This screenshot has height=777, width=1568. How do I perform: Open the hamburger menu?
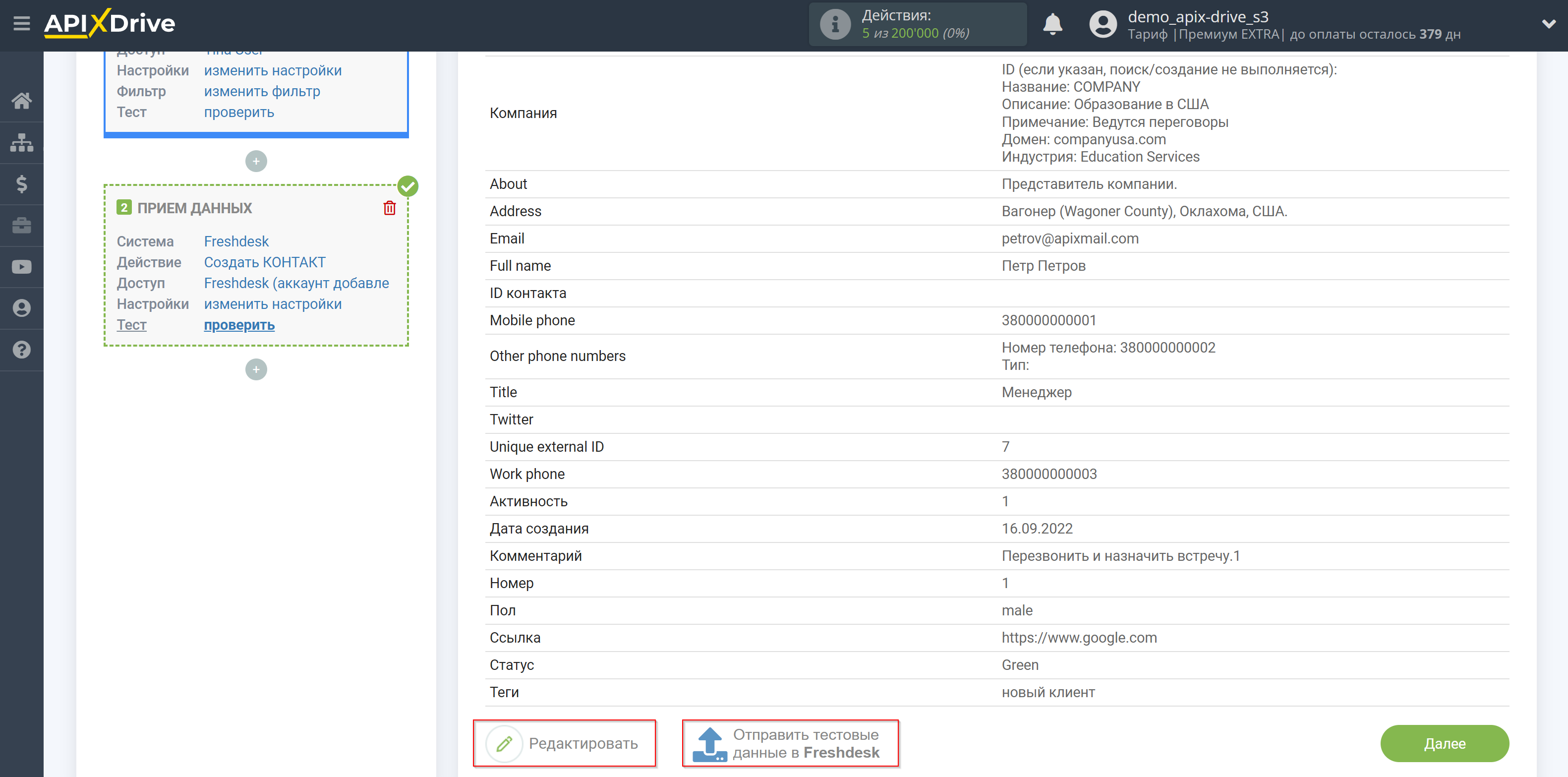click(22, 24)
